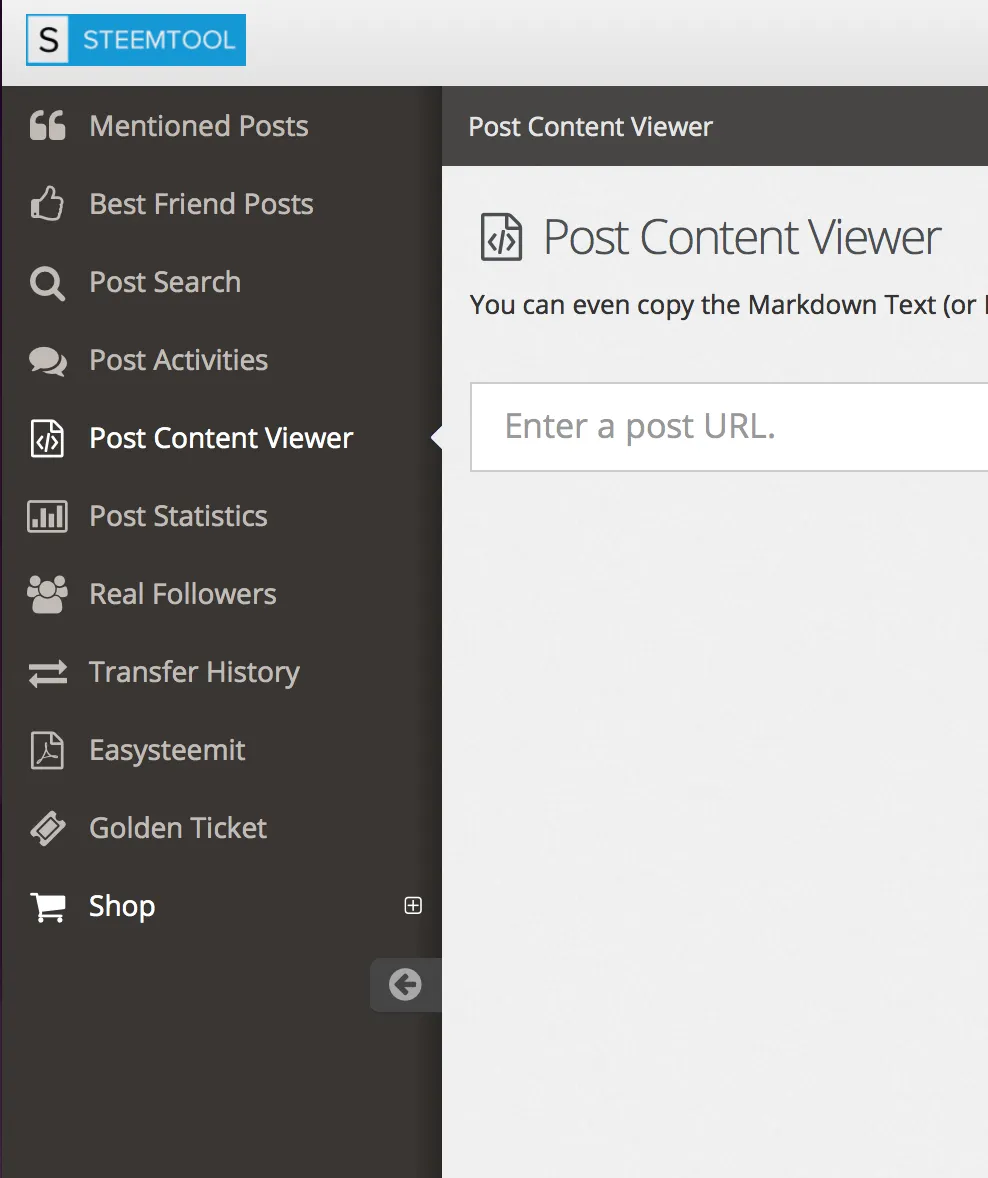This screenshot has width=988, height=1178.
Task: Click the bar chart icon for Post Statistics
Action: pyautogui.click(x=47, y=517)
